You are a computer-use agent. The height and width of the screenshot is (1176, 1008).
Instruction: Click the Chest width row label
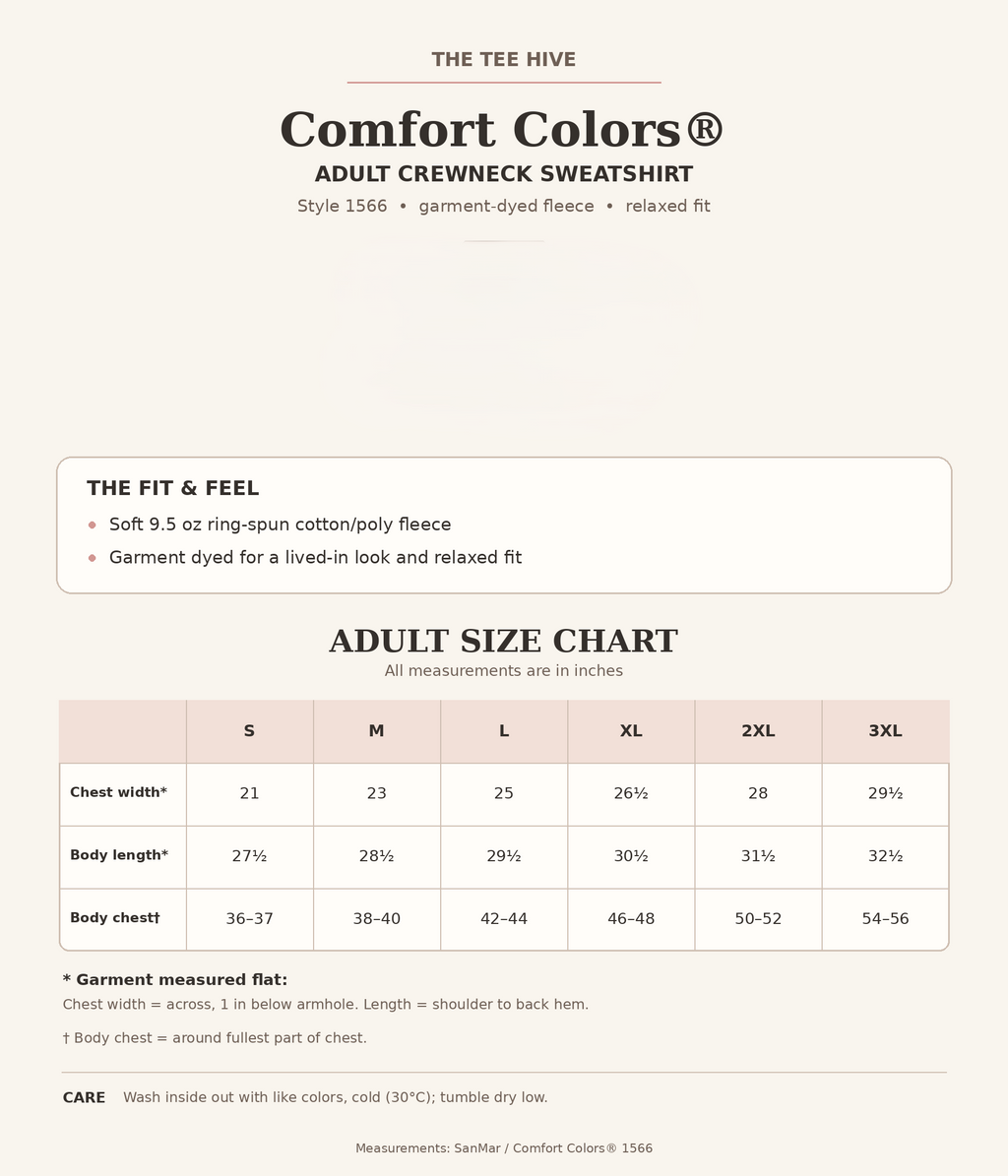coord(118,792)
